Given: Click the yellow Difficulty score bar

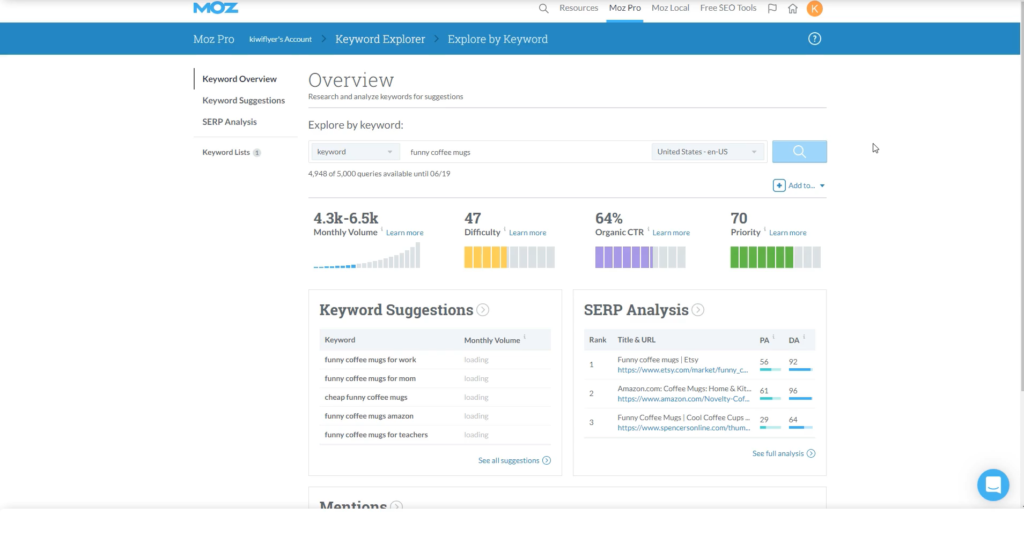Looking at the screenshot, I should 509,257.
